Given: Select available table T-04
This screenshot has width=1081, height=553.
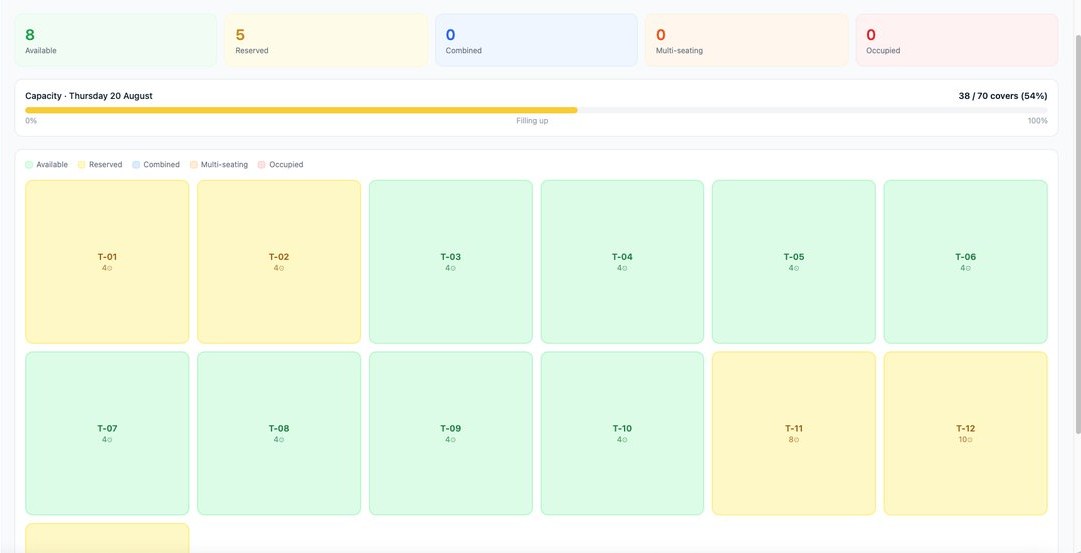Looking at the screenshot, I should 622,262.
